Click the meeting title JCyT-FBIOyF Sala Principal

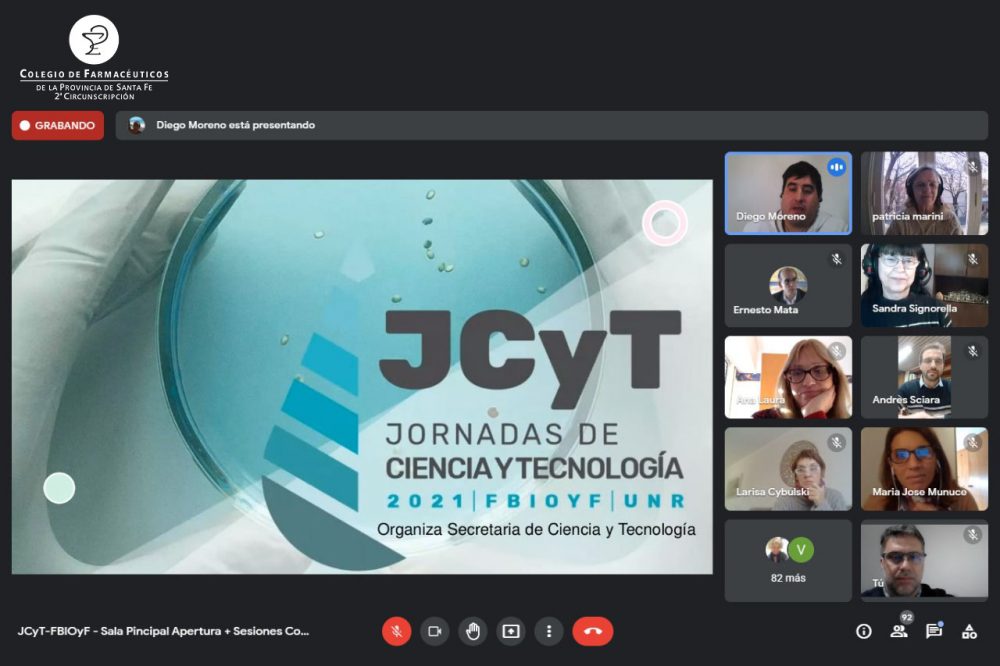pos(163,632)
